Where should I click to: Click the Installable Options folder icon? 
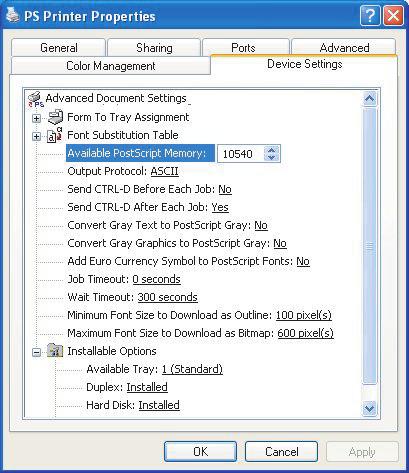click(54, 351)
